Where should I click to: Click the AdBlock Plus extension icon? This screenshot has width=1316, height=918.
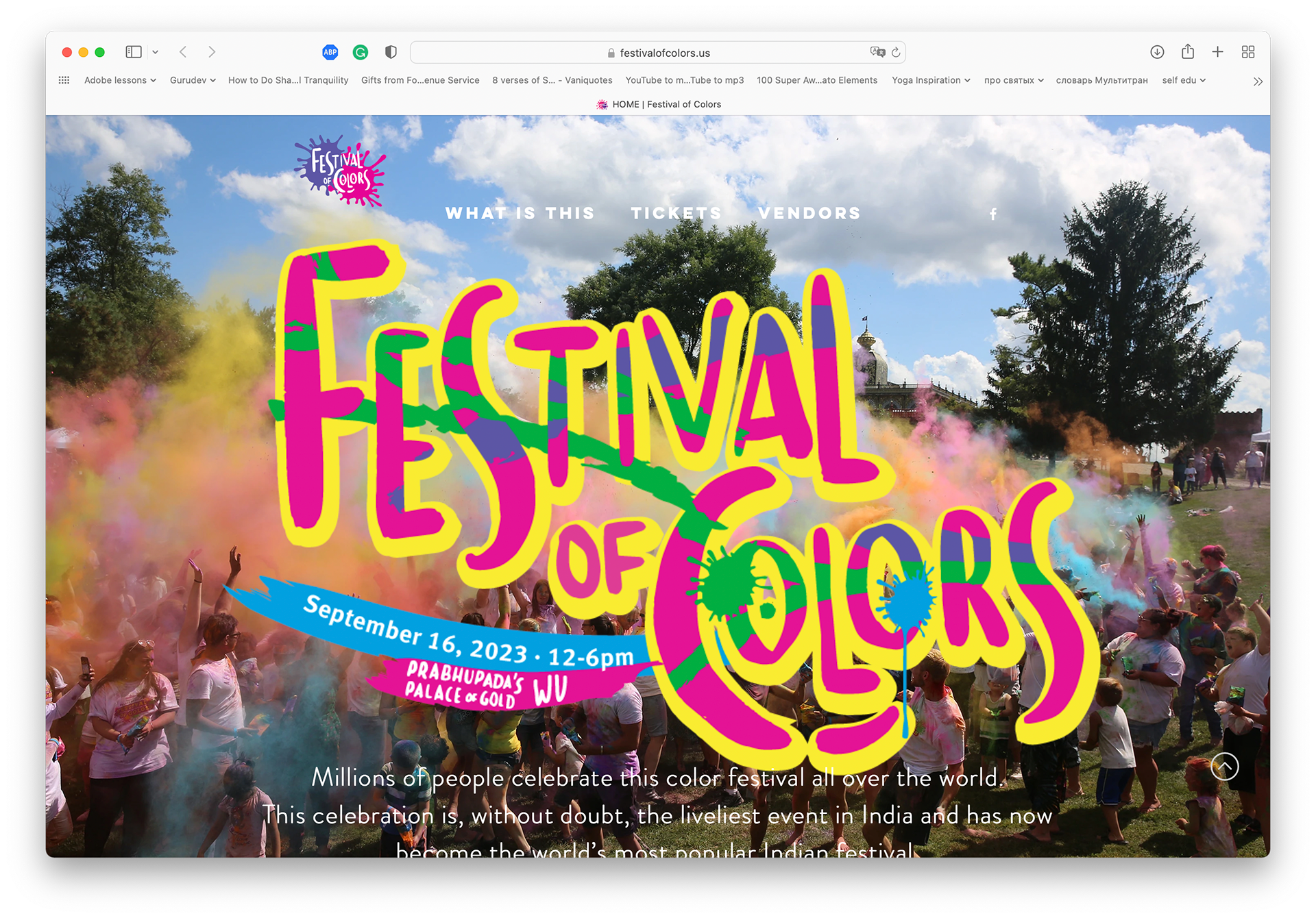(x=330, y=52)
